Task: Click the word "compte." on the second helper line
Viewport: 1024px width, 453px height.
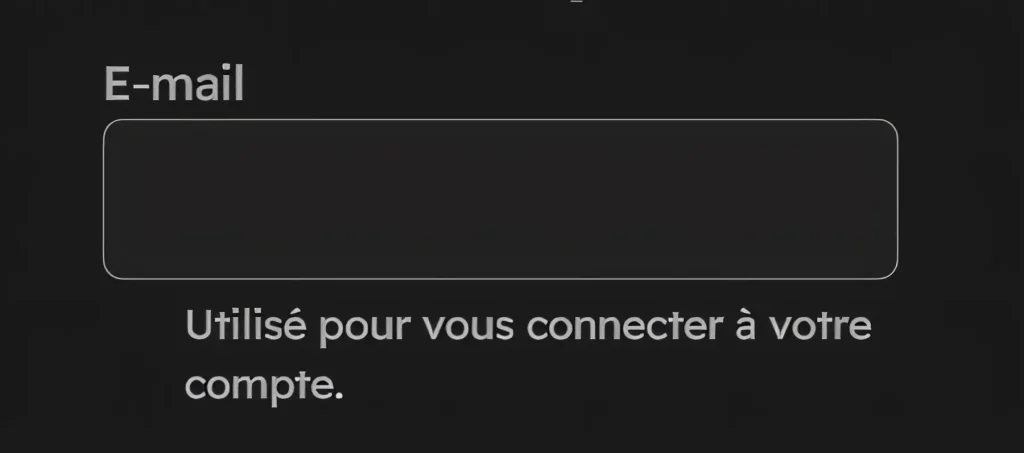Action: [264, 385]
